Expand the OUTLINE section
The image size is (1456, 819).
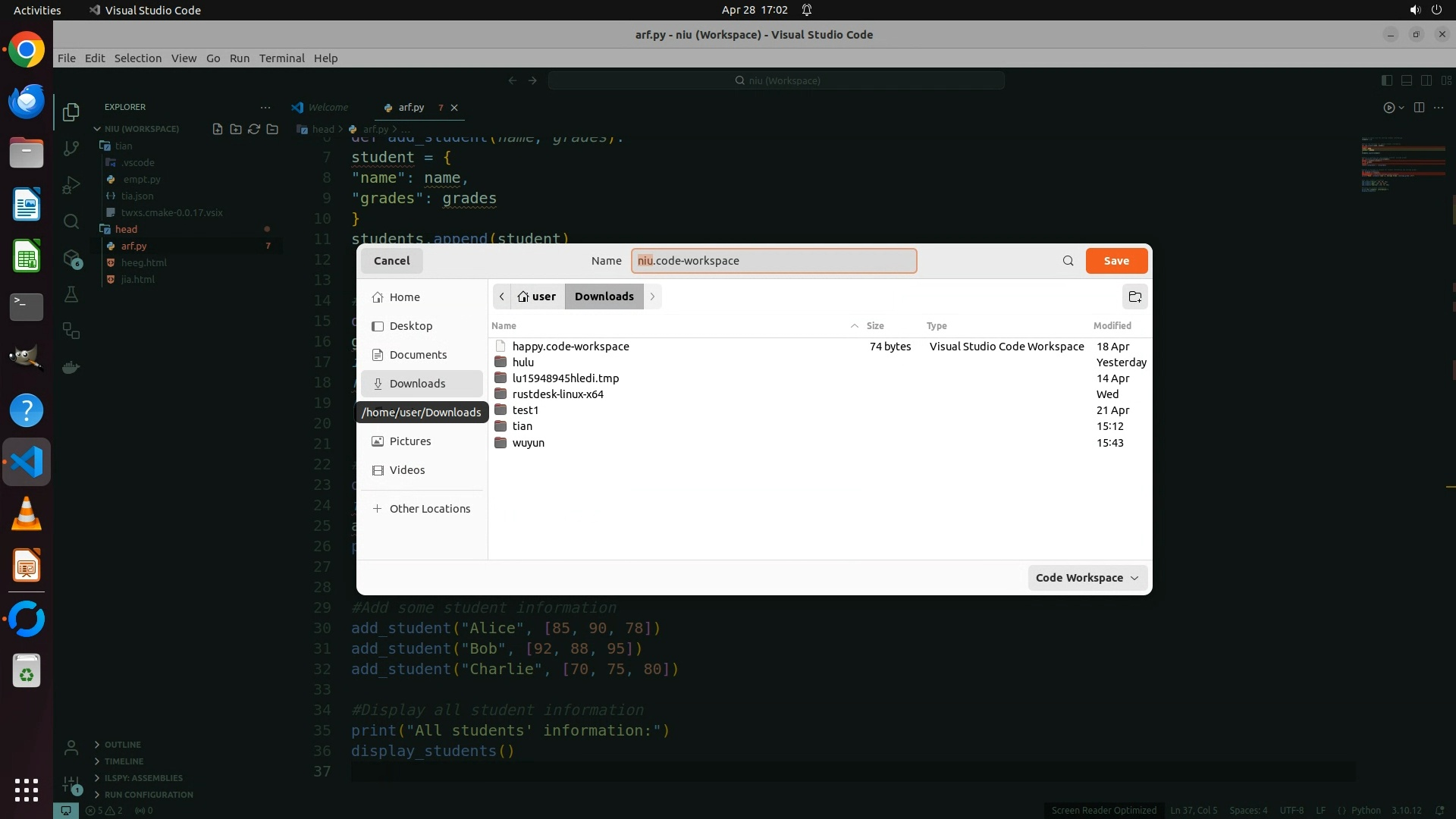click(x=122, y=745)
